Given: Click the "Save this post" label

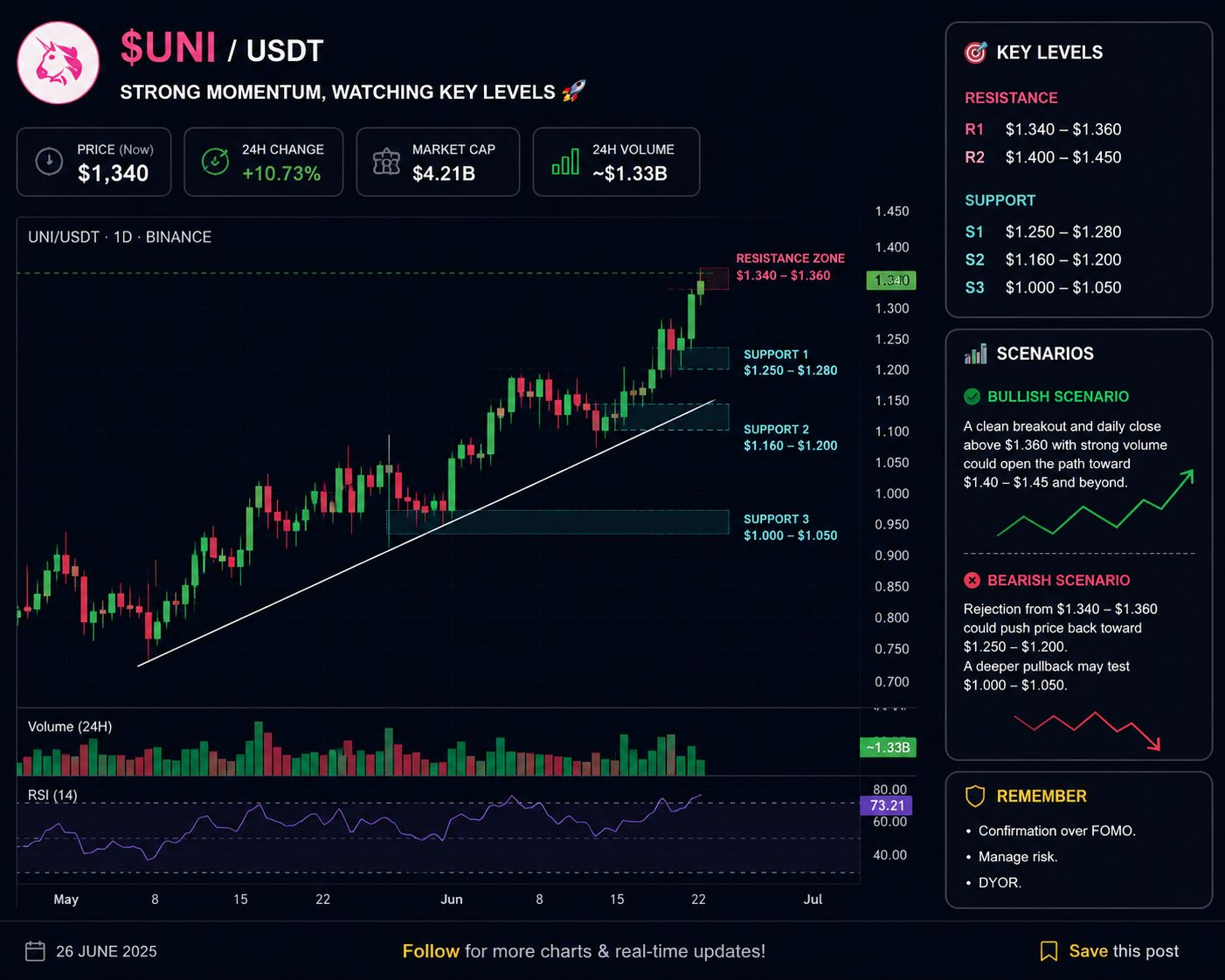Looking at the screenshot, I should tap(1124, 951).
